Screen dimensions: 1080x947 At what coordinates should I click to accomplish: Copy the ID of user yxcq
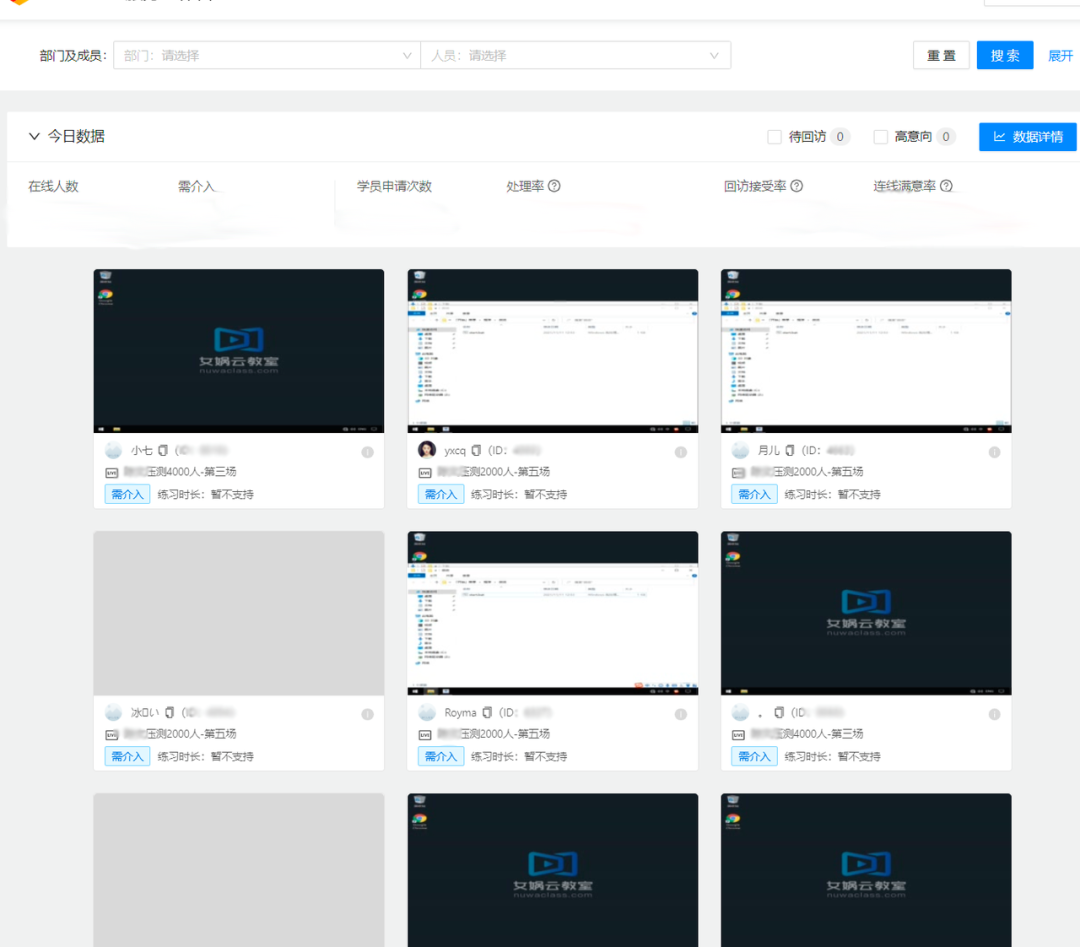pyautogui.click(x=476, y=450)
